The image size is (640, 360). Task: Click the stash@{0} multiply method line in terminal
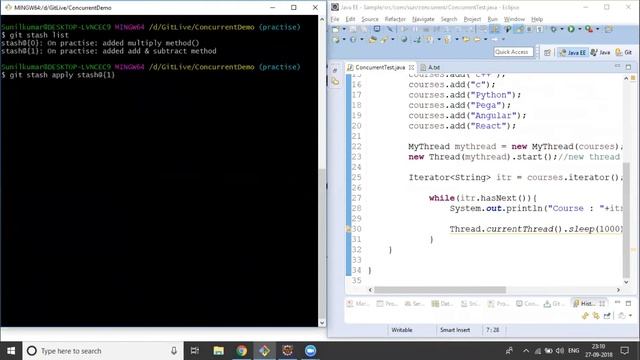click(100, 43)
